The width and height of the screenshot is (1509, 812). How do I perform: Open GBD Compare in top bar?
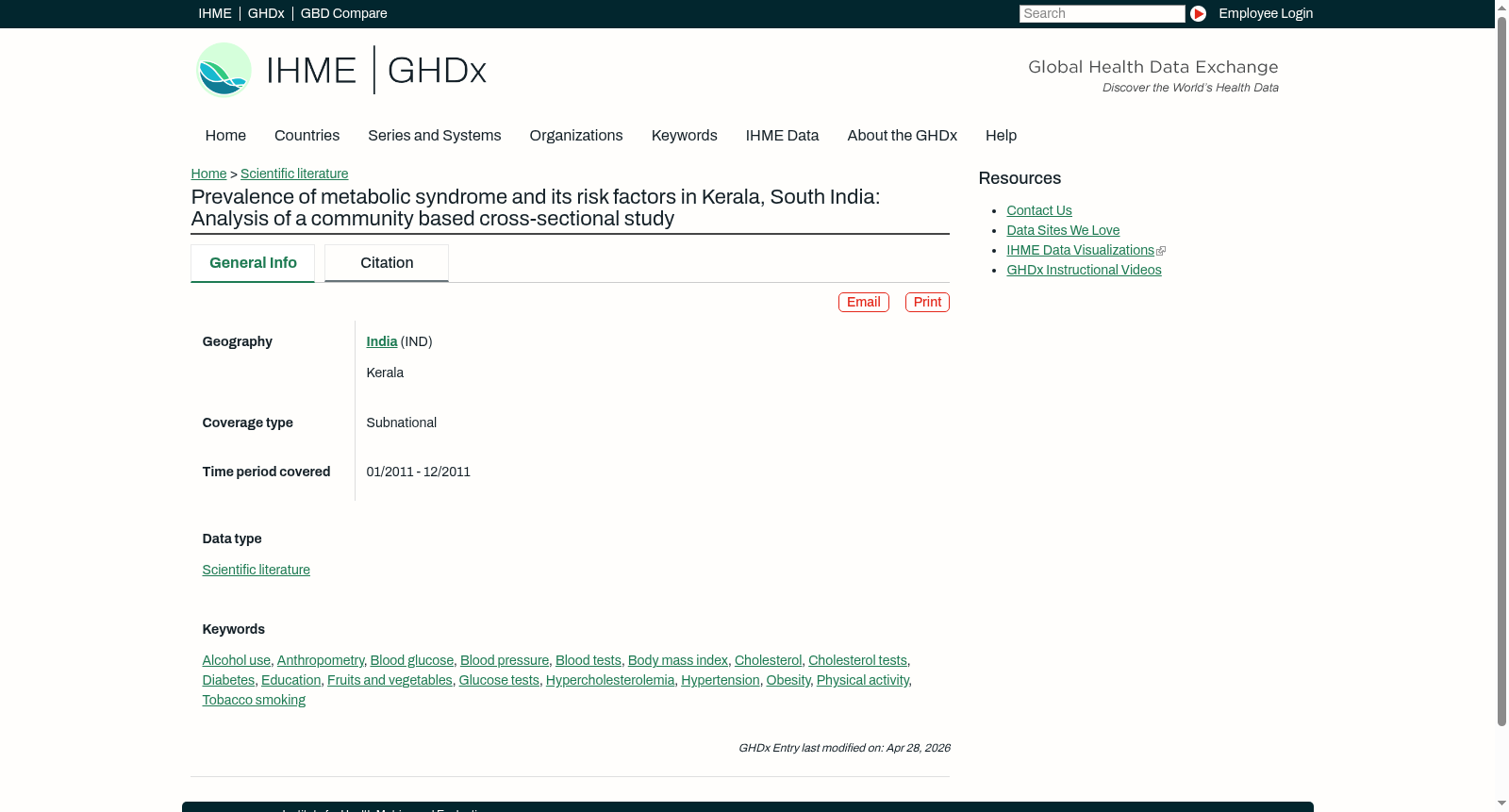pos(344,13)
